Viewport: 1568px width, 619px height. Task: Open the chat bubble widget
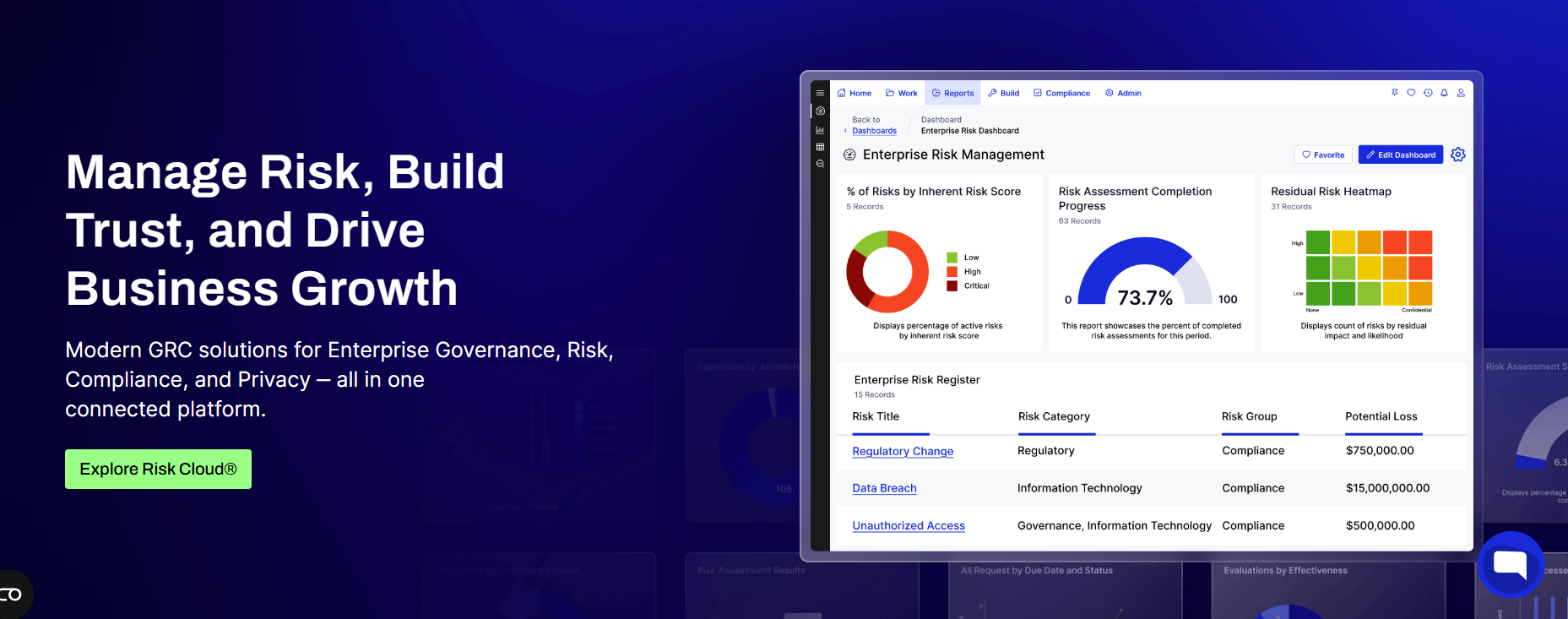coord(1511,564)
